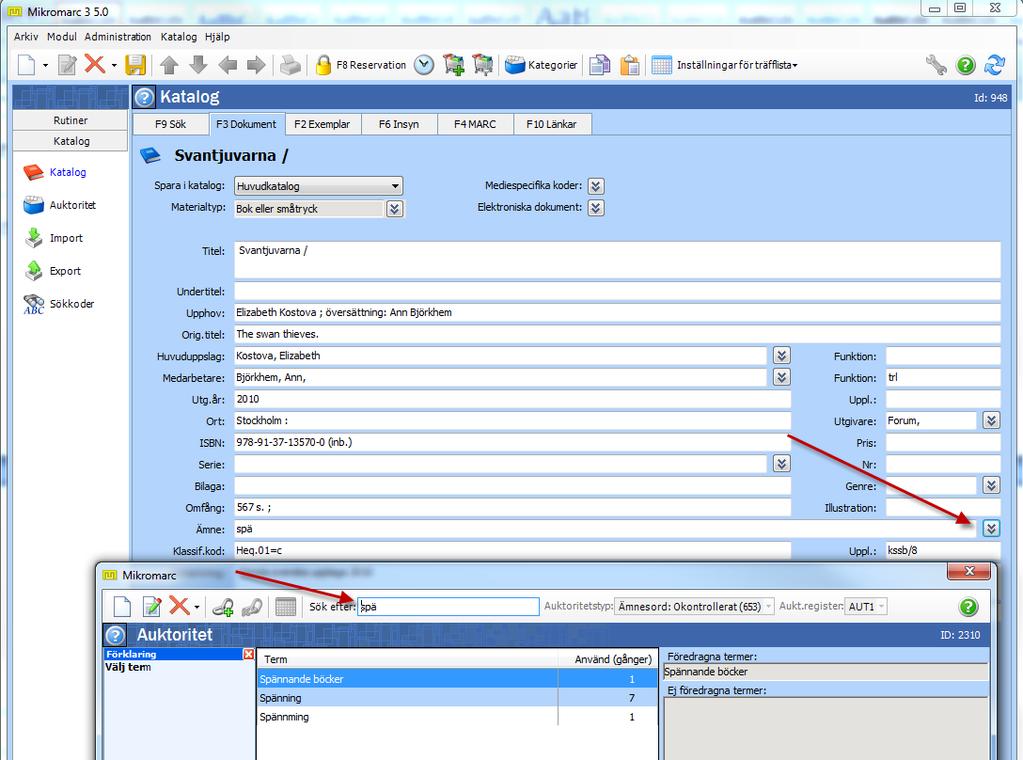Open the Auktoritetstyp dropdown

click(x=695, y=606)
